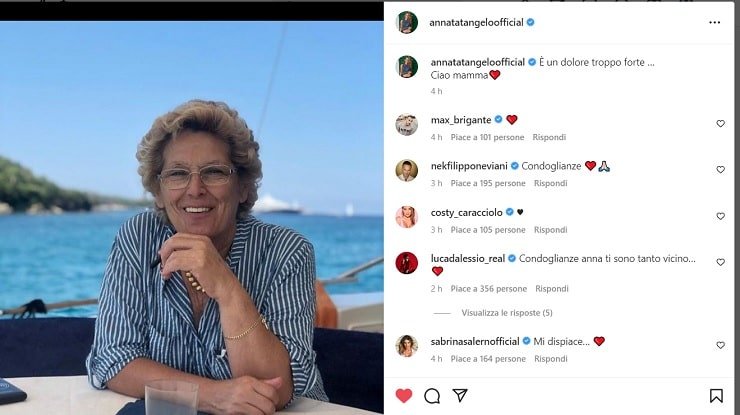Click the share paper plane icon
This screenshot has width=740, height=415.
point(460,396)
